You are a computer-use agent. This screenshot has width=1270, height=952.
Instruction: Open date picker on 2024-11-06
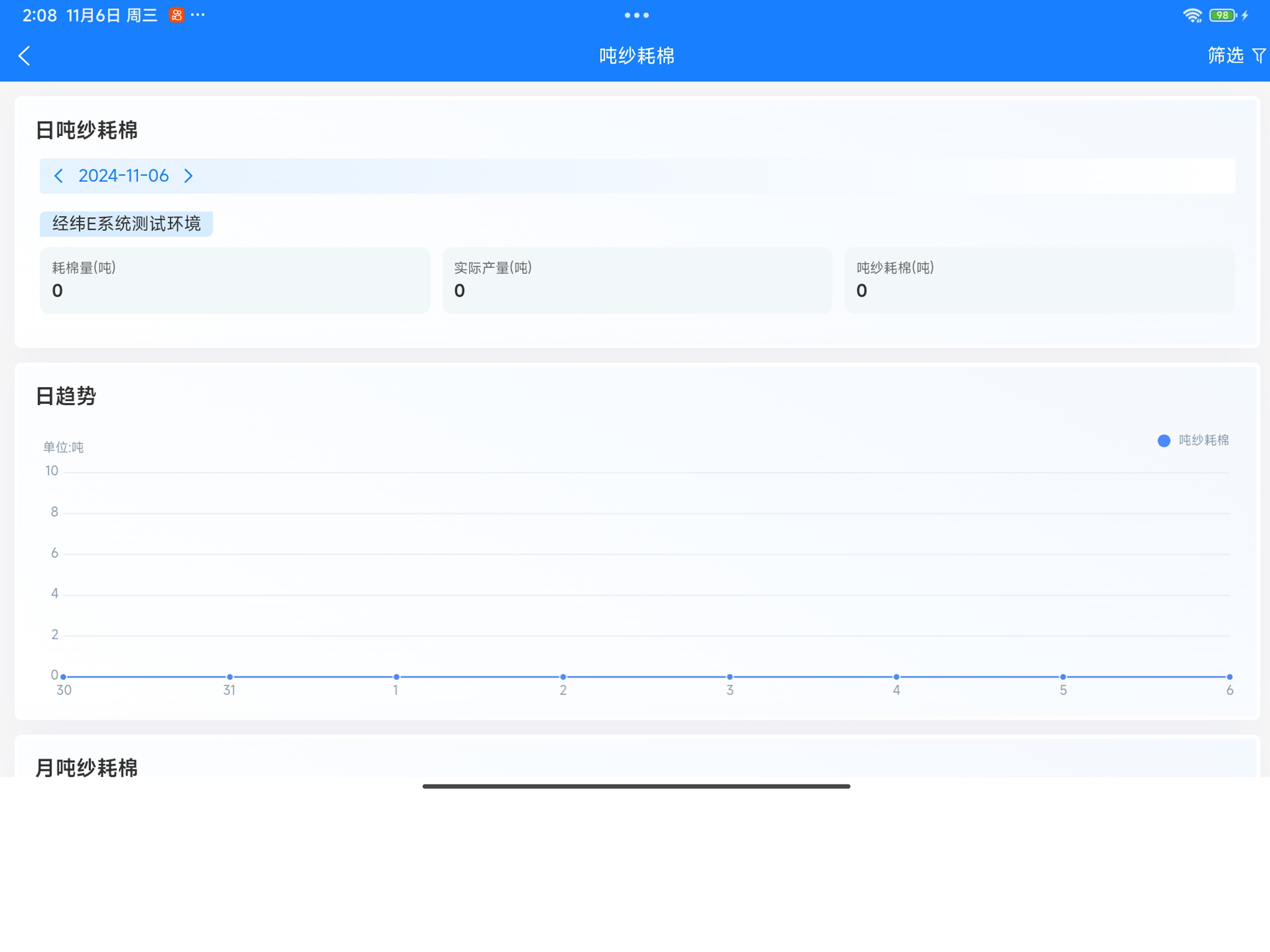pos(123,176)
